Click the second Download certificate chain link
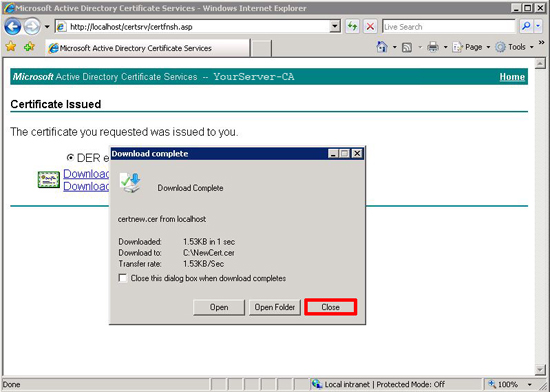550x392 pixels. 86,186
